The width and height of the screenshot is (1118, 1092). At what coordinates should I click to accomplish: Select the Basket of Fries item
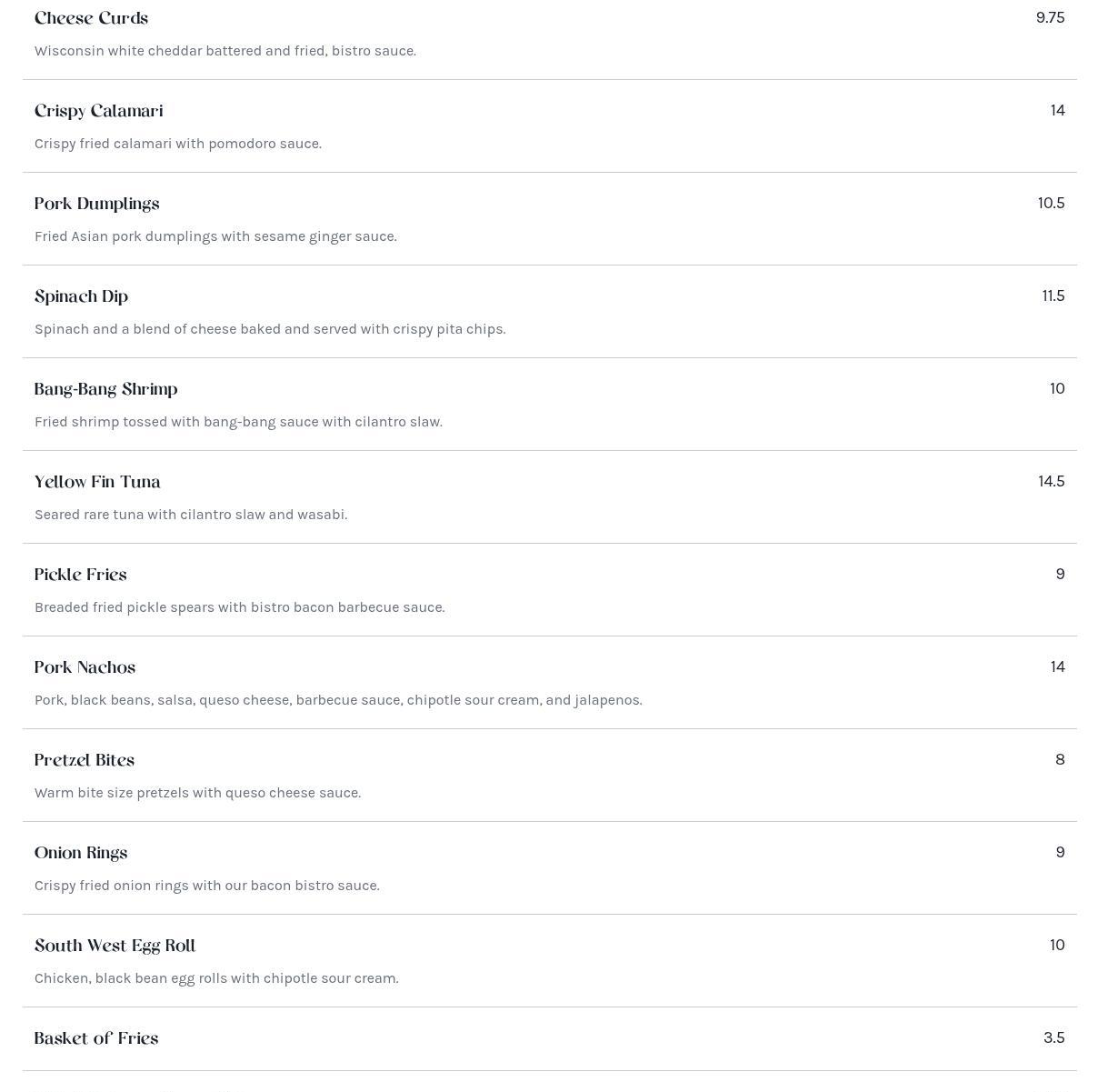click(x=95, y=1039)
